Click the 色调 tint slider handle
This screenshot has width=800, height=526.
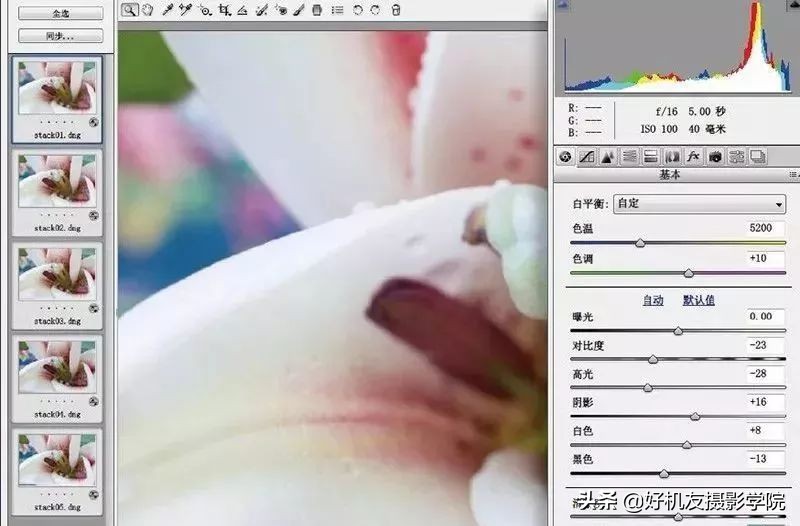pyautogui.click(x=689, y=273)
